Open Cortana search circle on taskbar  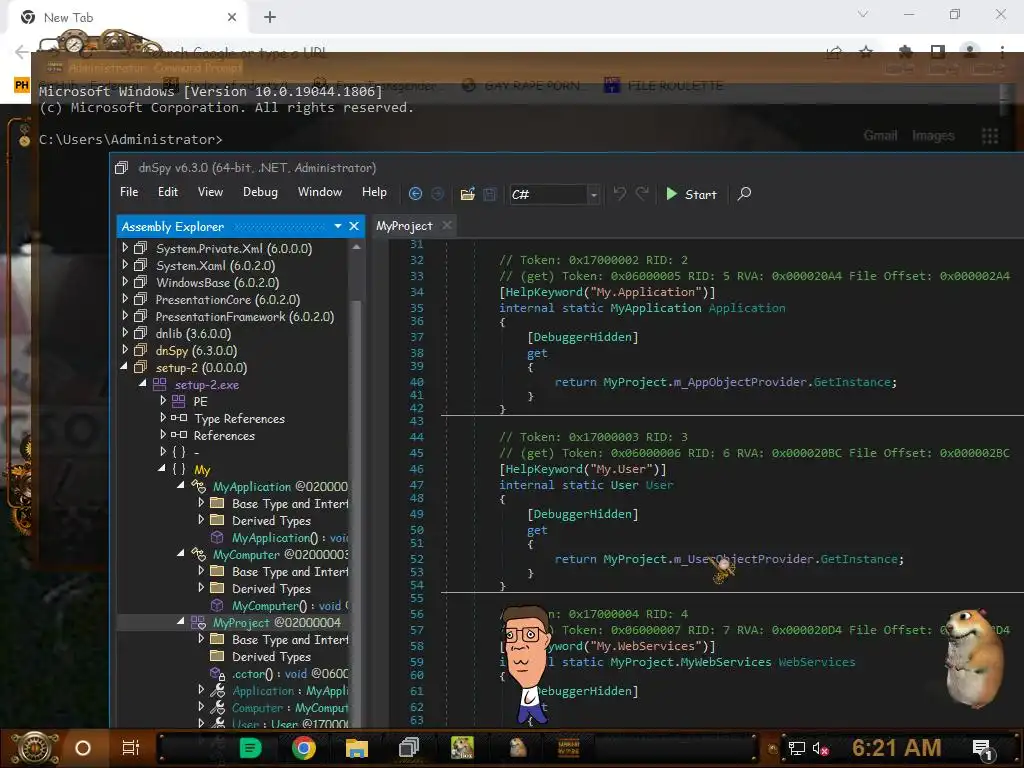pos(83,748)
